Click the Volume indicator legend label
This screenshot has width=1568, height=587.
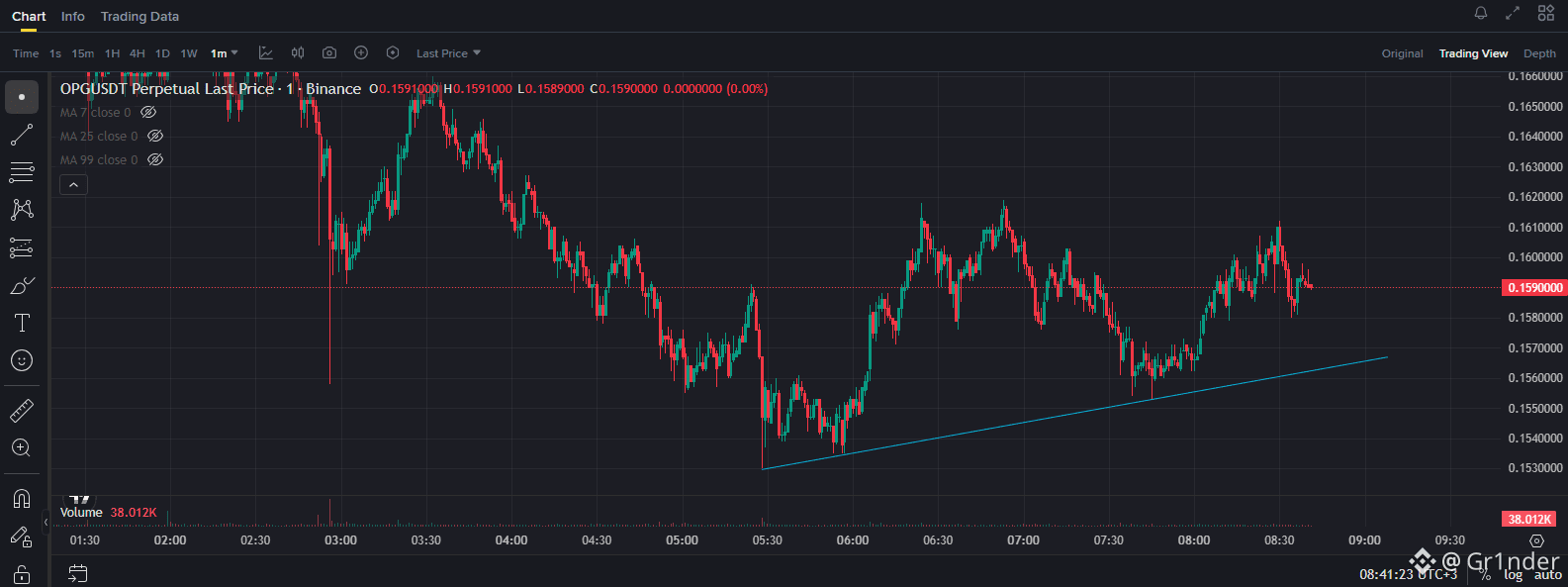[x=81, y=513]
